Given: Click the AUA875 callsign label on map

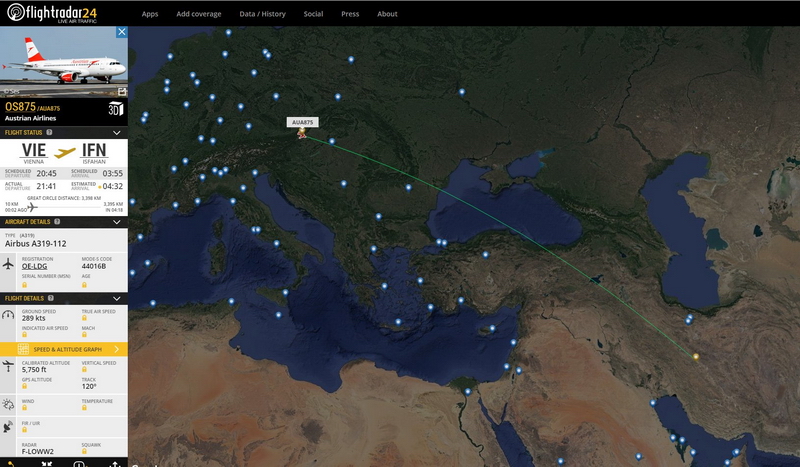Looking at the screenshot, I should [303, 122].
